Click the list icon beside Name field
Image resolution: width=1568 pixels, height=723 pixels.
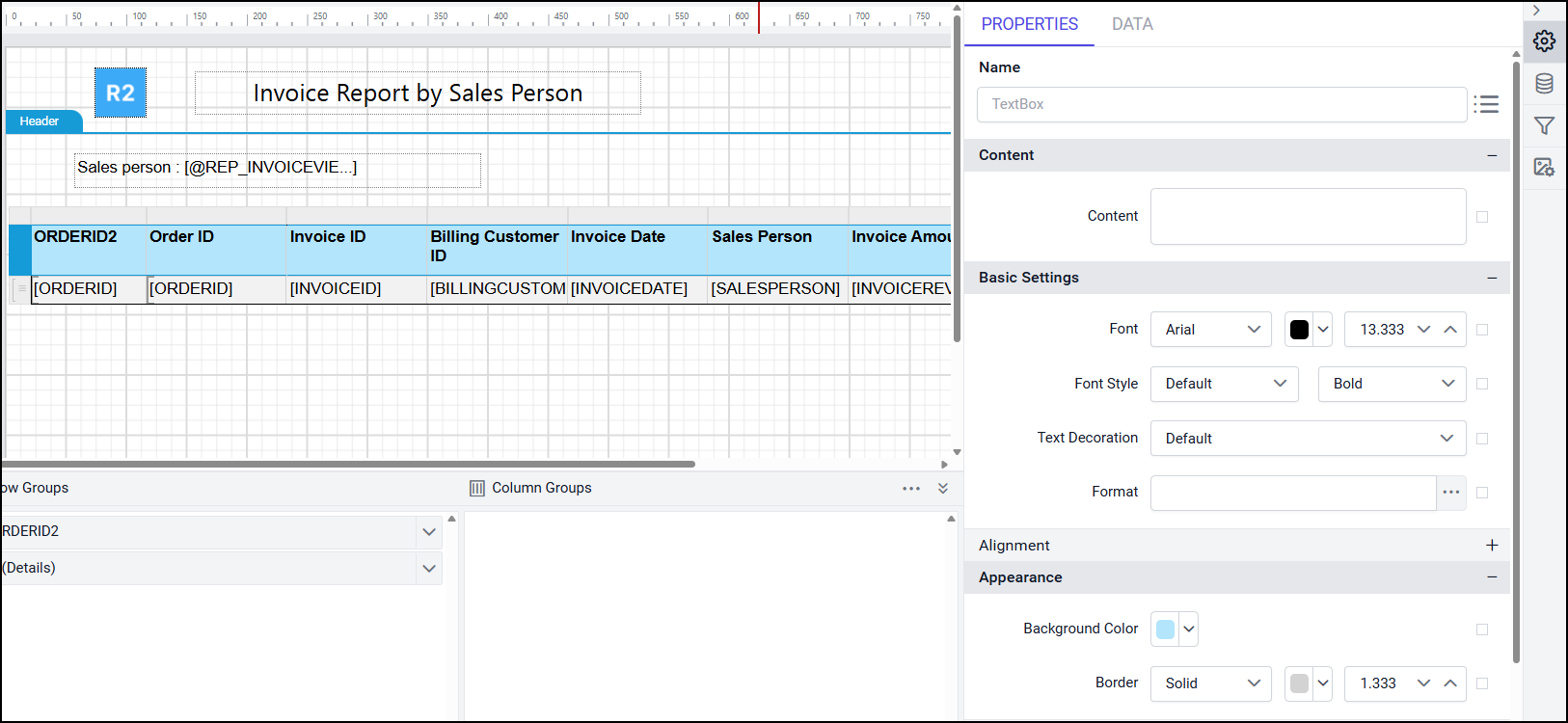1486,104
